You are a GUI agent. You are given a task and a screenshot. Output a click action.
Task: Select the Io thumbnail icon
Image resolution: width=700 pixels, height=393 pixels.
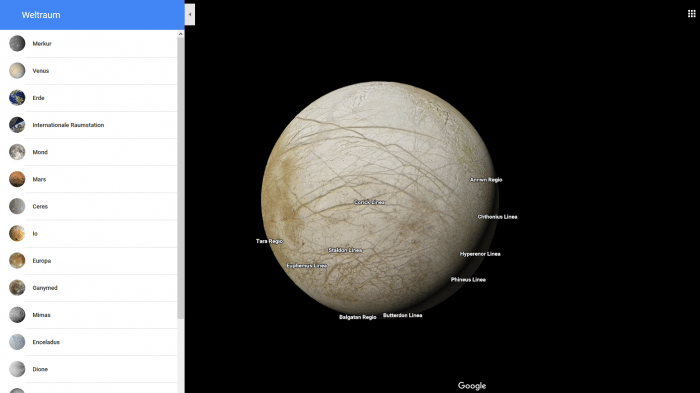17,234
